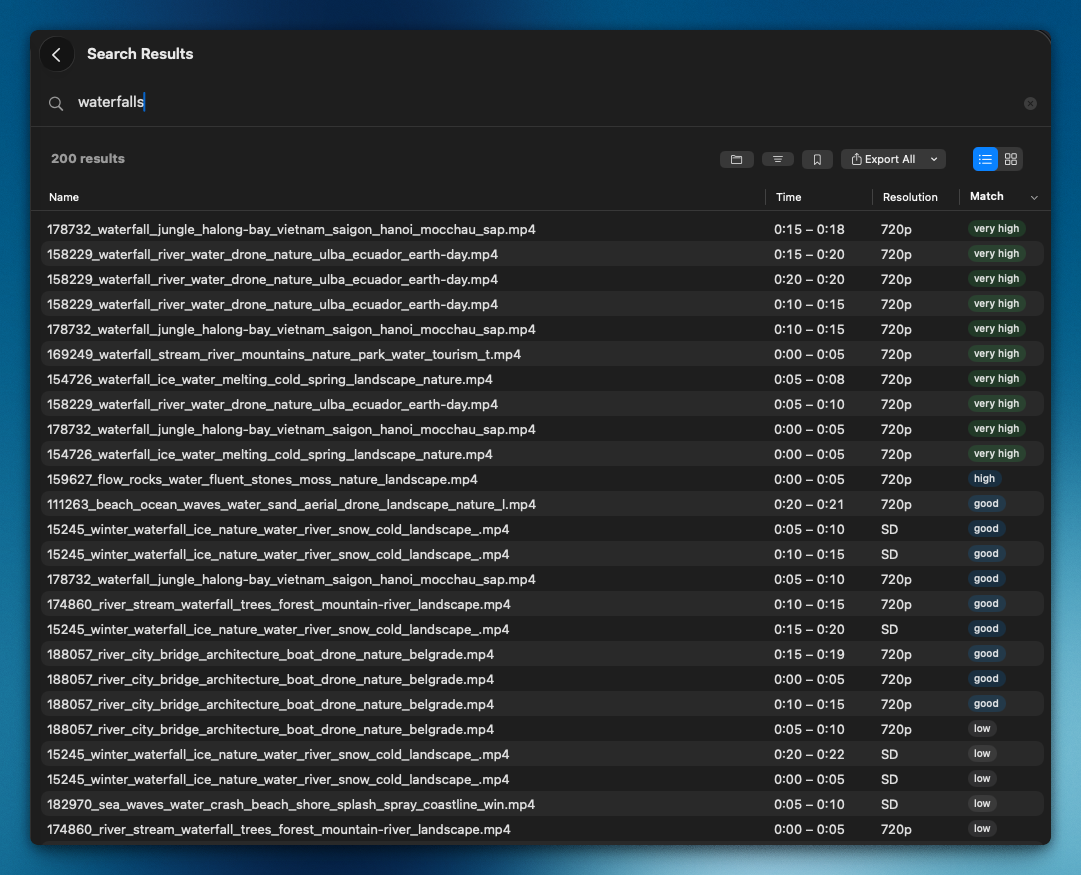1081x875 pixels.
Task: Select 178732 halong-bay clip at 0:10 – 0:15
Action: tap(542, 329)
